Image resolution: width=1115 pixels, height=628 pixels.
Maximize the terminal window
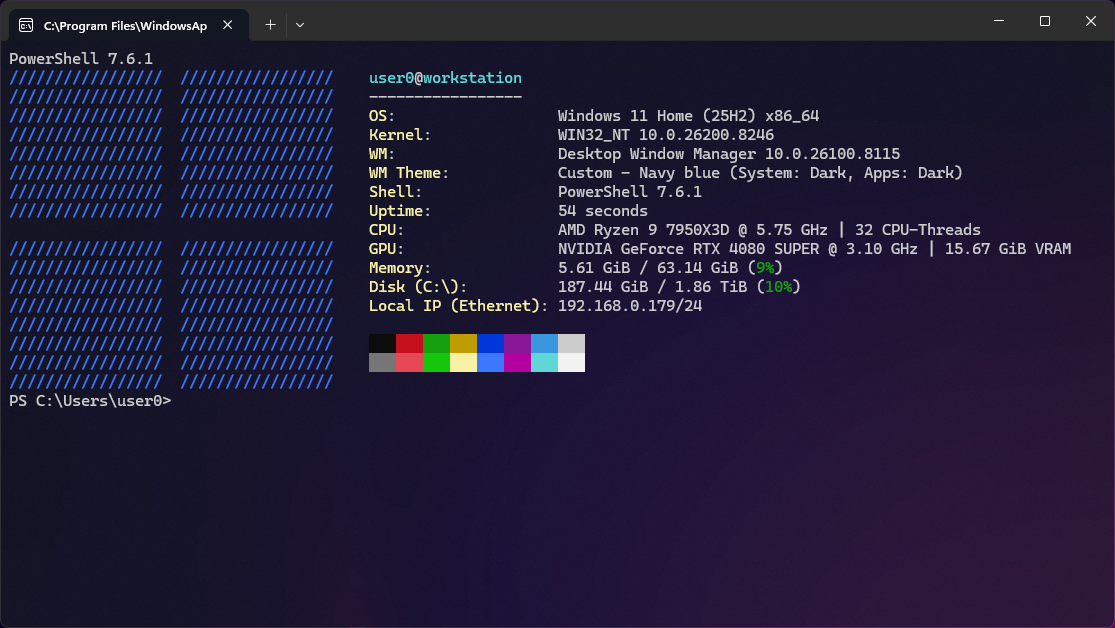1045,21
